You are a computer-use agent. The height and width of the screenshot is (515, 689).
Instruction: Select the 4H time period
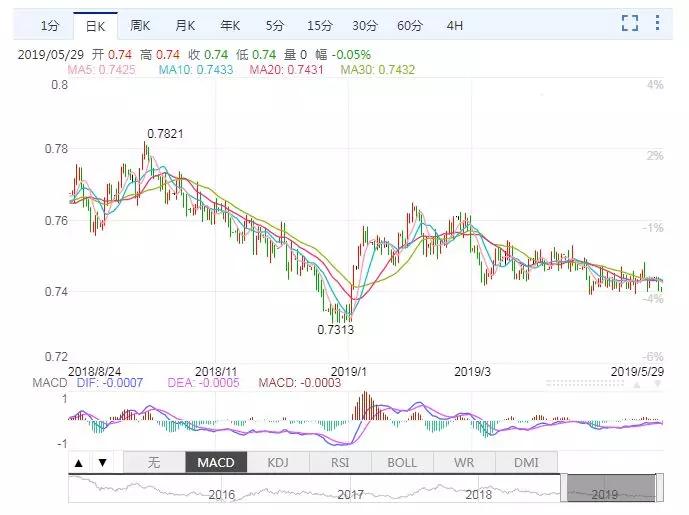[x=455, y=25]
